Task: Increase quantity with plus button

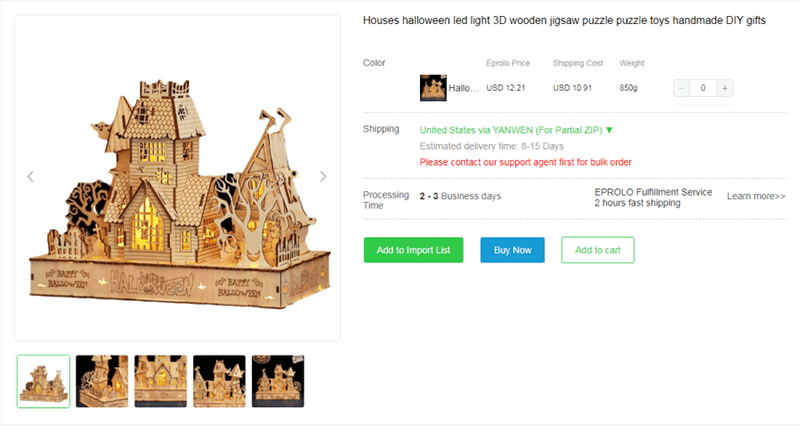Action: tap(724, 88)
